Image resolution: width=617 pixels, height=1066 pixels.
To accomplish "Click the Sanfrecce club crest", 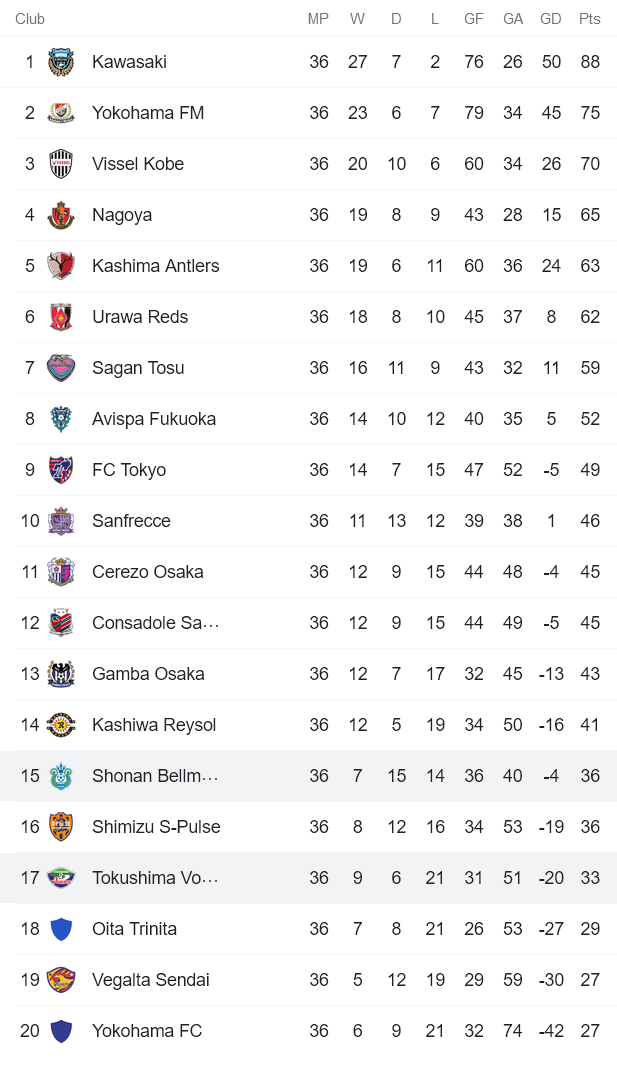I will coord(62,520).
